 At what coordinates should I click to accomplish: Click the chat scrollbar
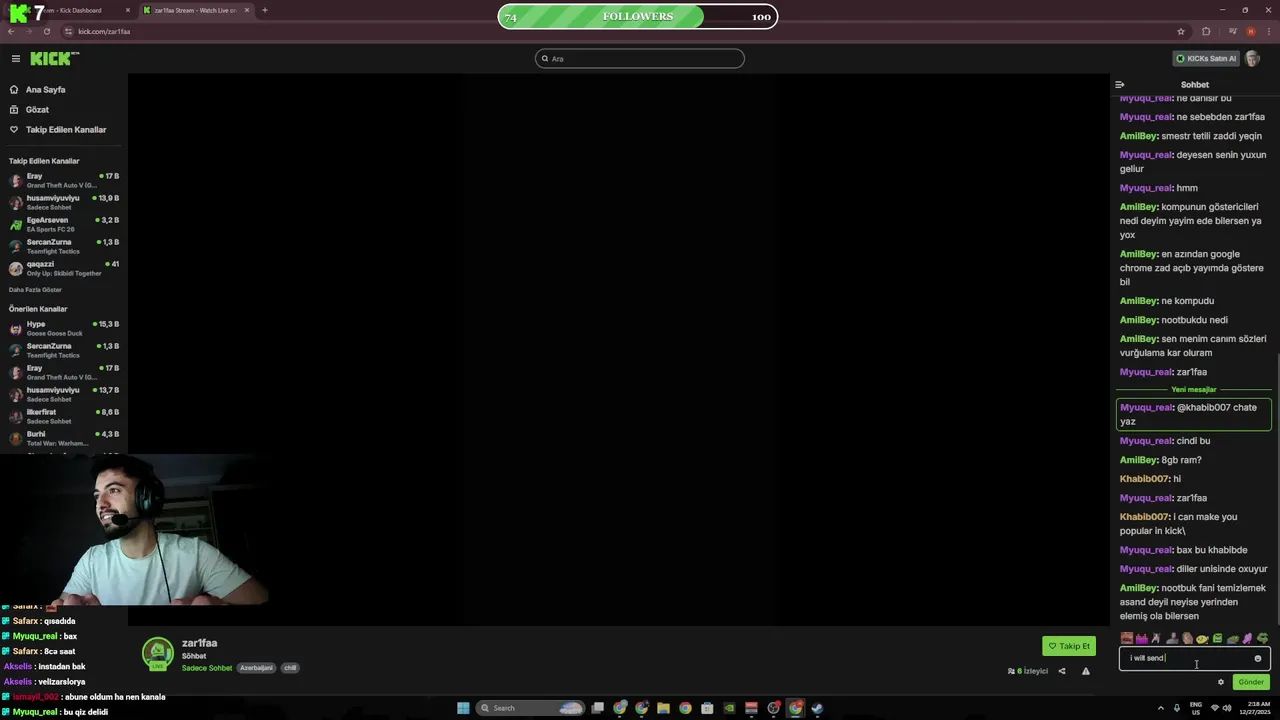pyautogui.click(x=1277, y=490)
